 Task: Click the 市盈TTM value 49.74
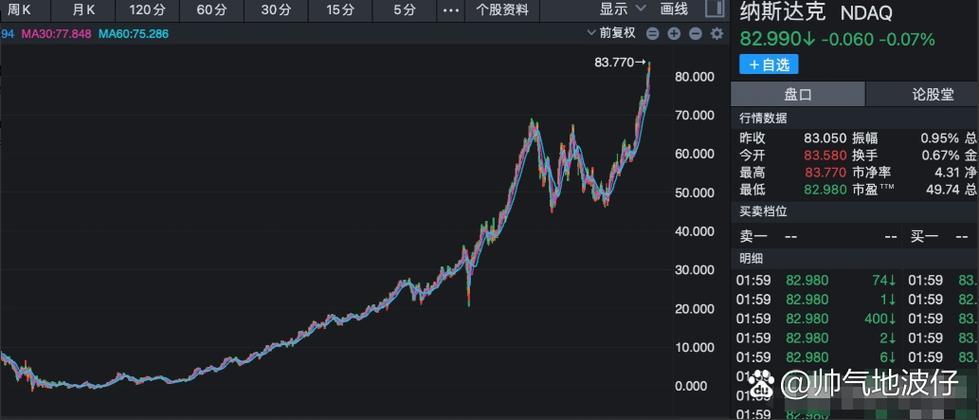tap(943, 189)
